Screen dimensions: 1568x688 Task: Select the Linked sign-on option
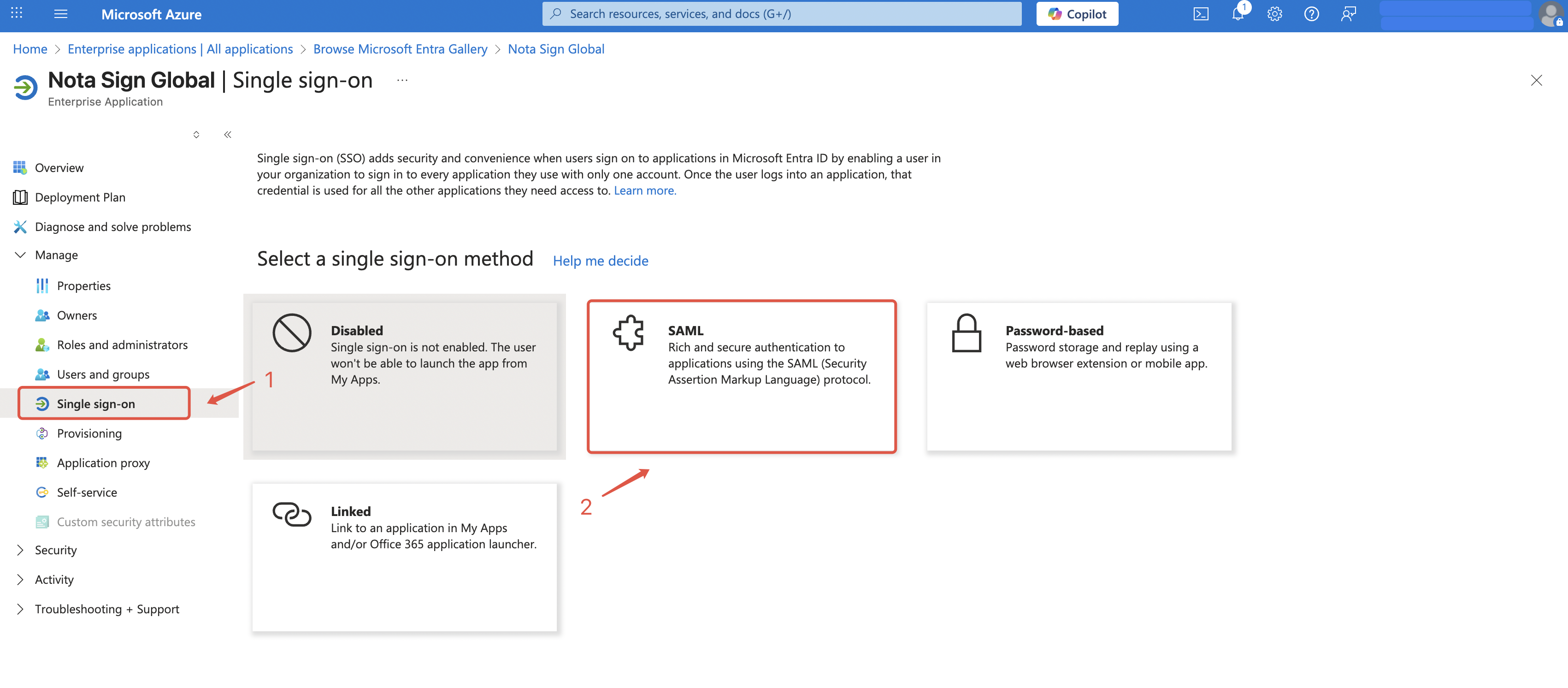[404, 557]
